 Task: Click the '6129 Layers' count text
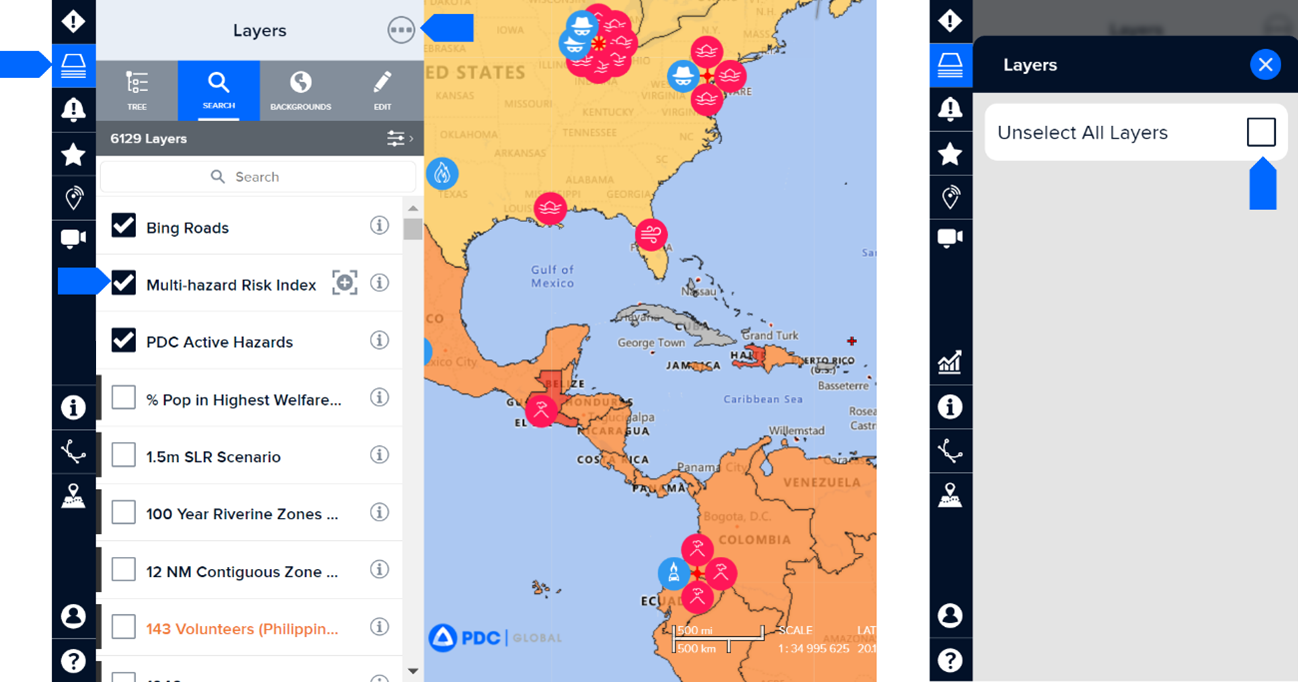pos(149,139)
